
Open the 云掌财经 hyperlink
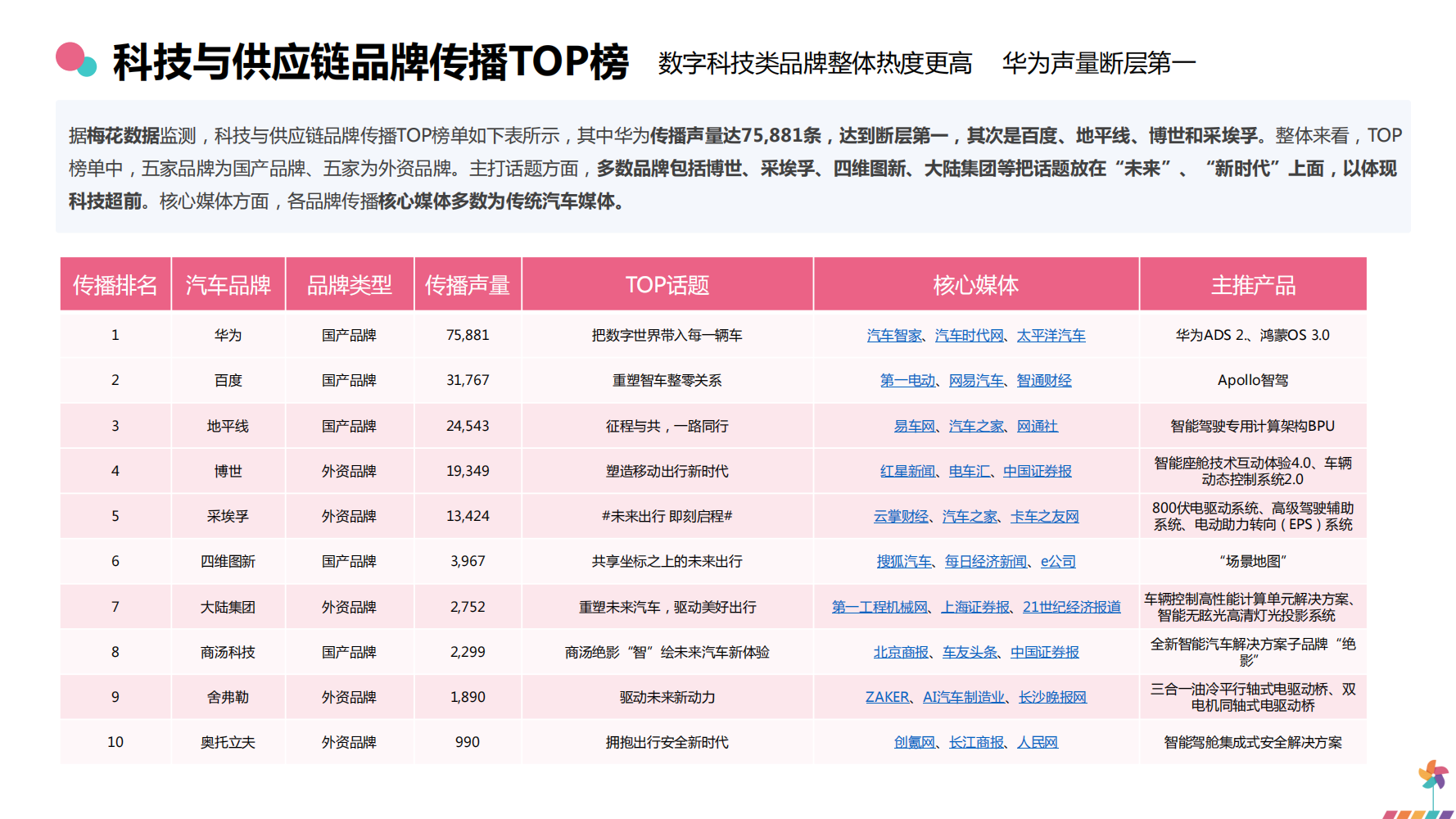(901, 517)
